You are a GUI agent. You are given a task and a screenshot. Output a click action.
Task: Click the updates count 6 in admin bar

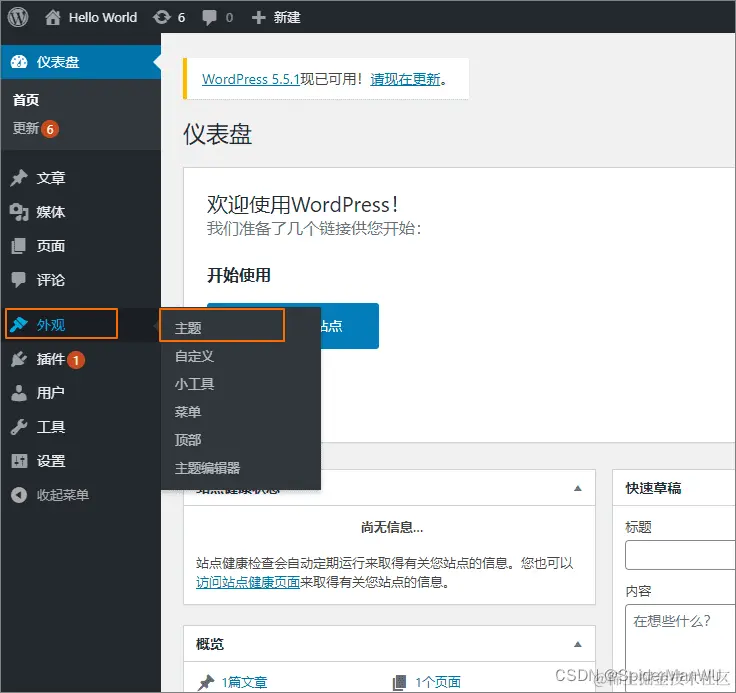[x=181, y=18]
